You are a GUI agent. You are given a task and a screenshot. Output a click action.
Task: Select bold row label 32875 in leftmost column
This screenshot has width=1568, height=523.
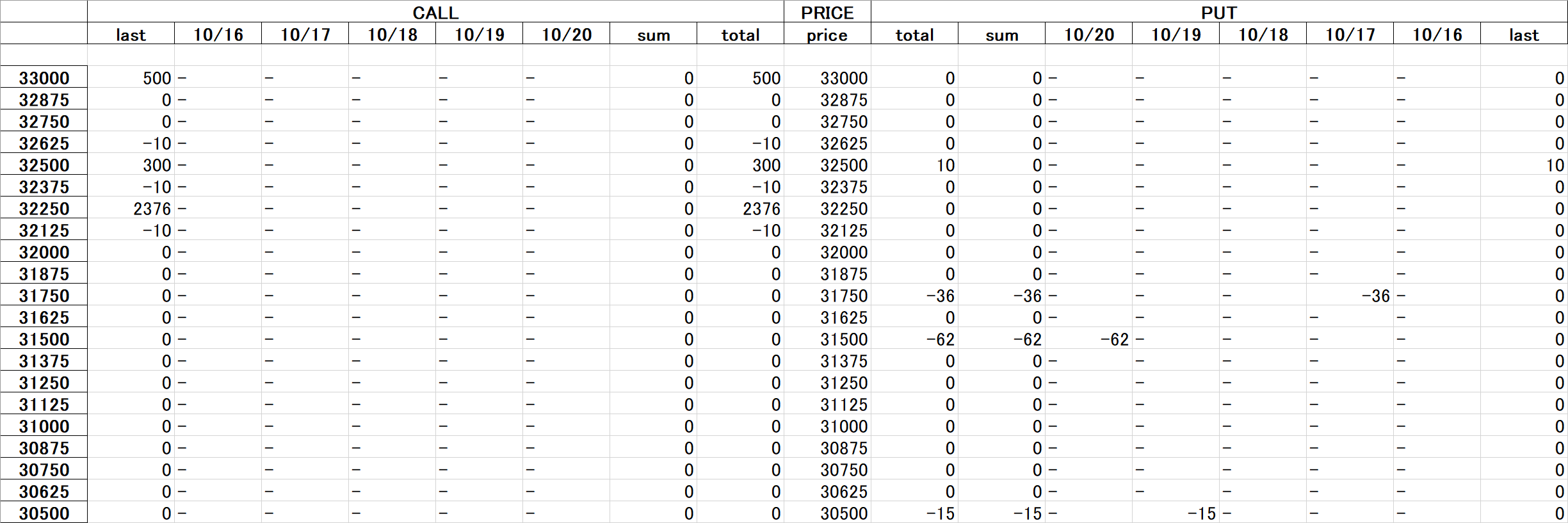44,100
